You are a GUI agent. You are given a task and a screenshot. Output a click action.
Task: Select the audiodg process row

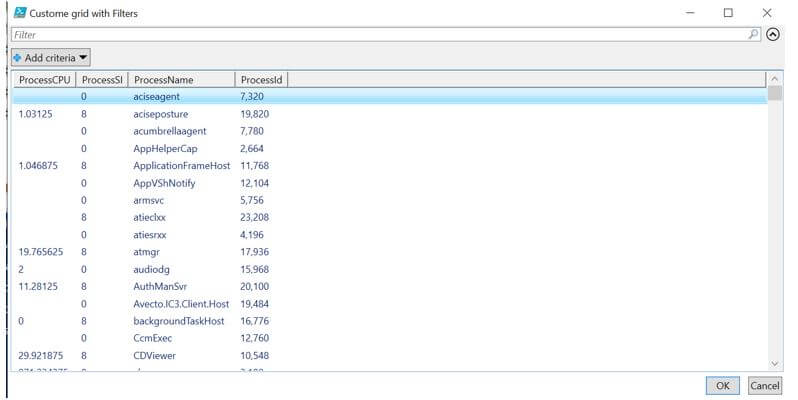click(390, 269)
